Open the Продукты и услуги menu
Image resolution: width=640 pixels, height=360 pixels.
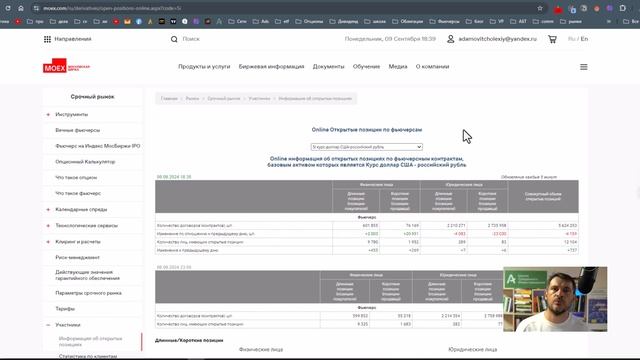coord(204,67)
